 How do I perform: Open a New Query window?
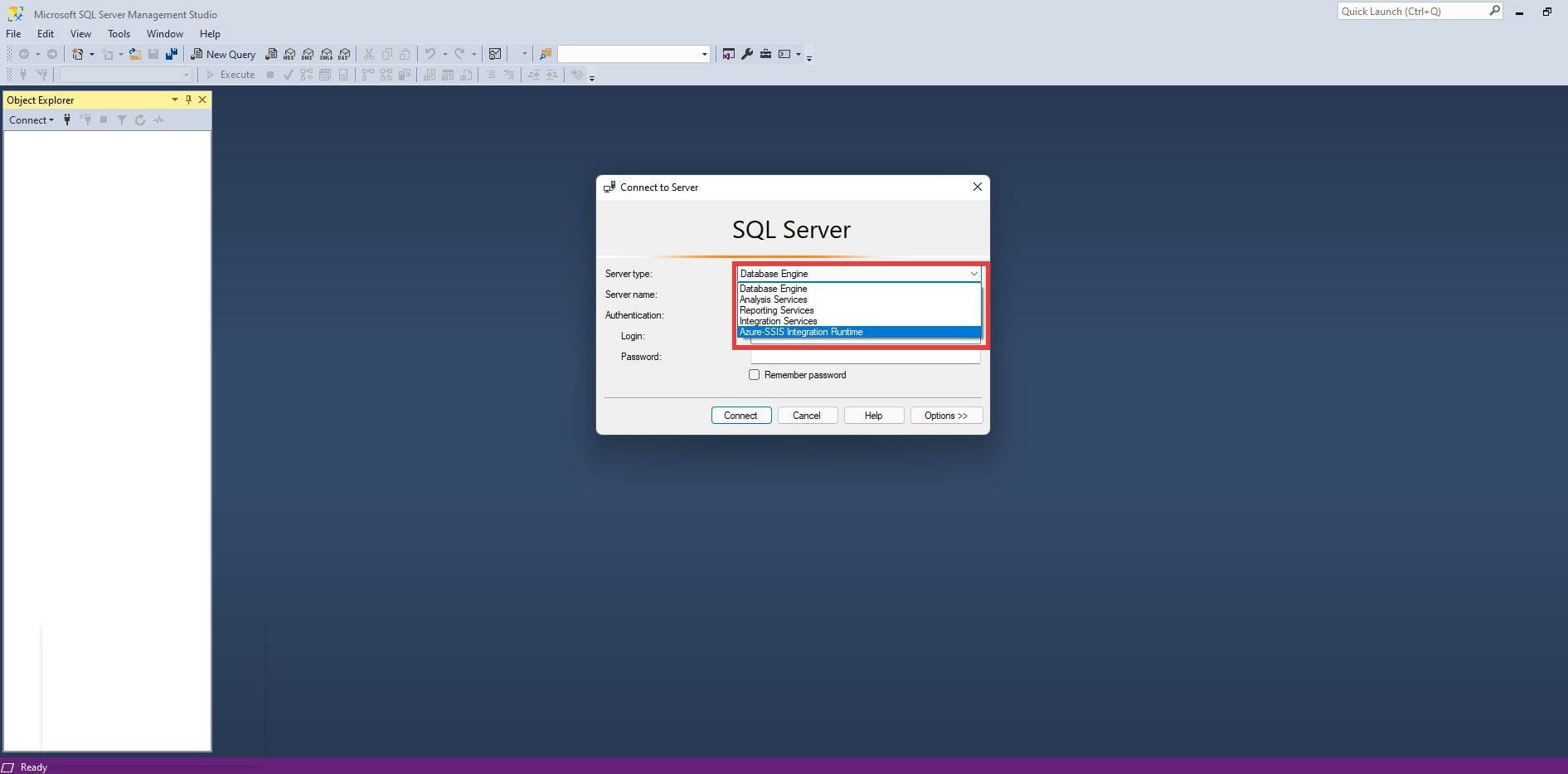(222, 54)
